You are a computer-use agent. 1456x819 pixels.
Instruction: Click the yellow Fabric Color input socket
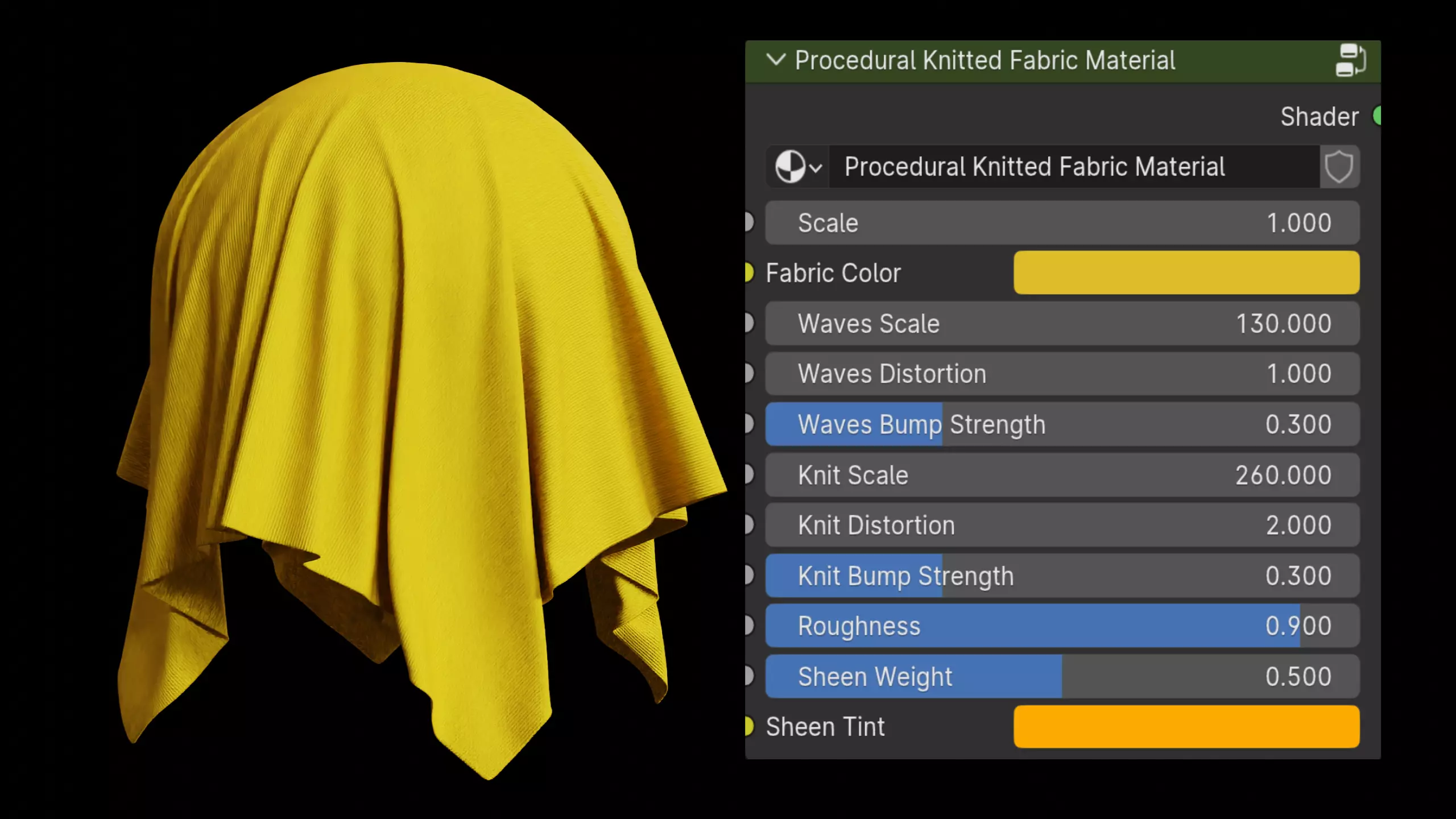[x=748, y=272]
